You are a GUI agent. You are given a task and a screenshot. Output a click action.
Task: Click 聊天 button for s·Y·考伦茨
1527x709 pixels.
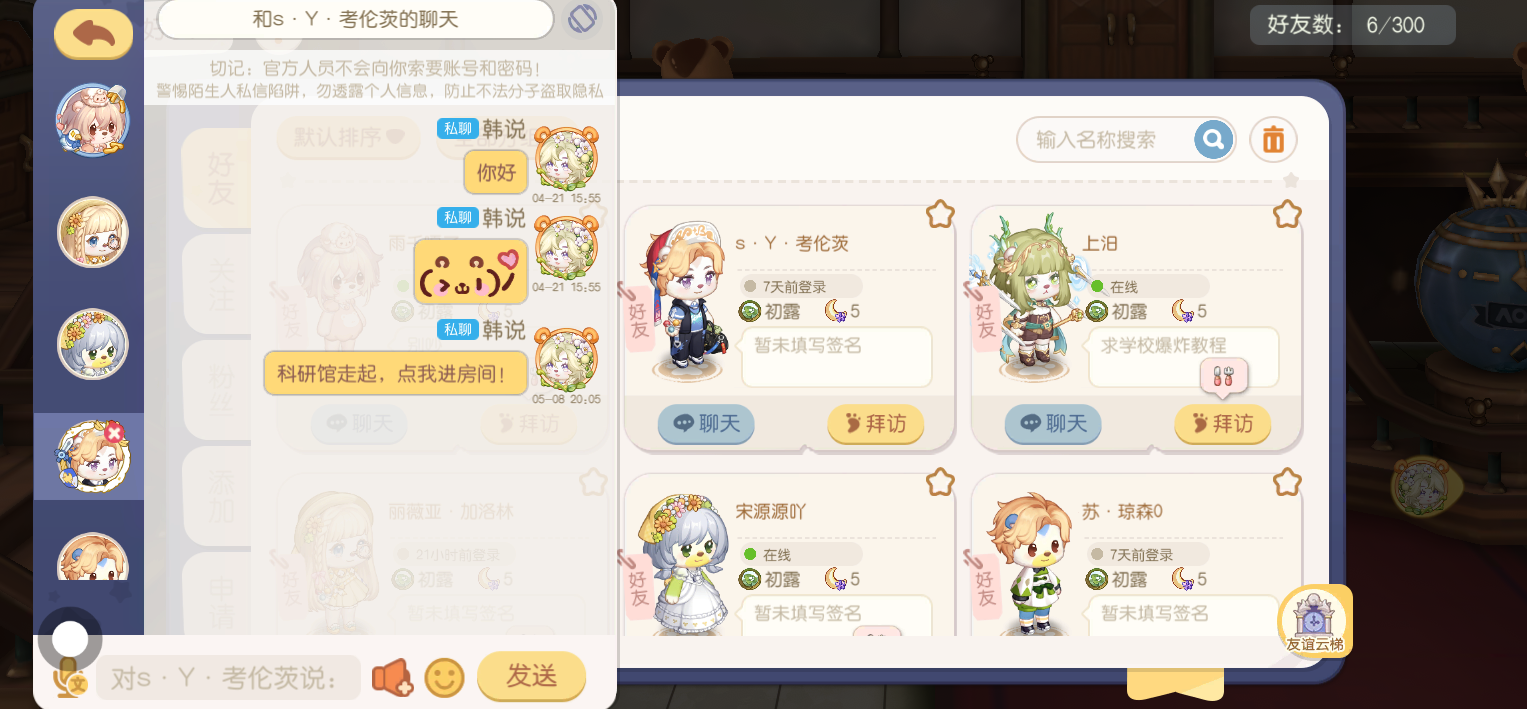706,424
